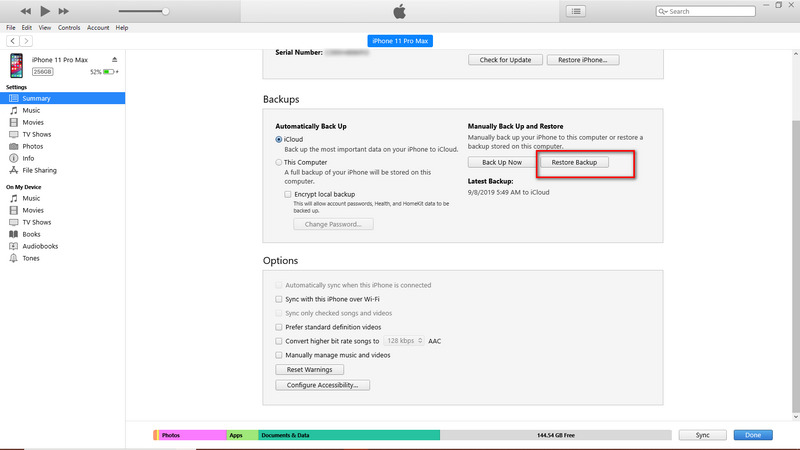The image size is (800, 450).
Task: Click the Change Password... button
Action: click(x=333, y=224)
